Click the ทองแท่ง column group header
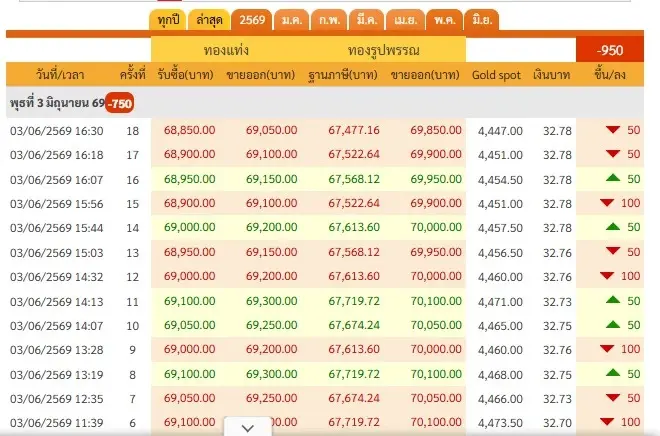The image size is (660, 436). click(226, 51)
